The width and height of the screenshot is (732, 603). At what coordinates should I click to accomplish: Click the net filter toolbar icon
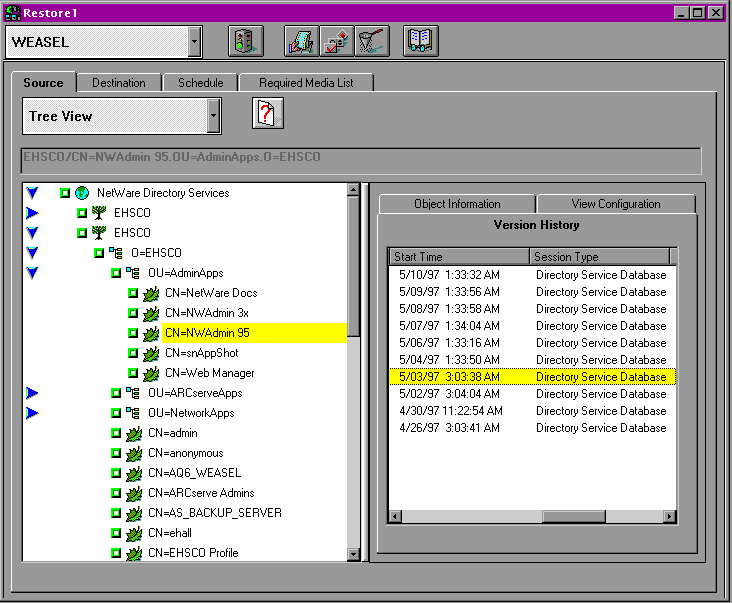tap(372, 42)
